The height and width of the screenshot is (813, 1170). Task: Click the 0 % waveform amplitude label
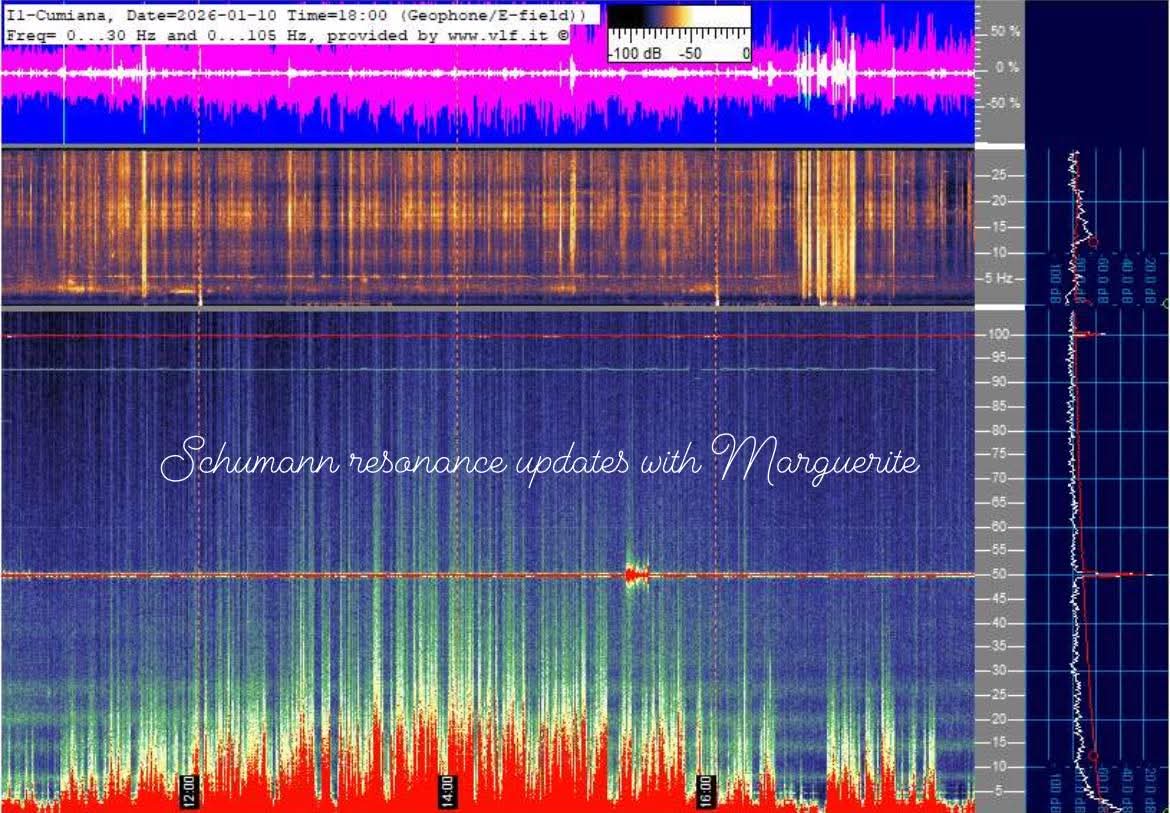pos(1007,68)
